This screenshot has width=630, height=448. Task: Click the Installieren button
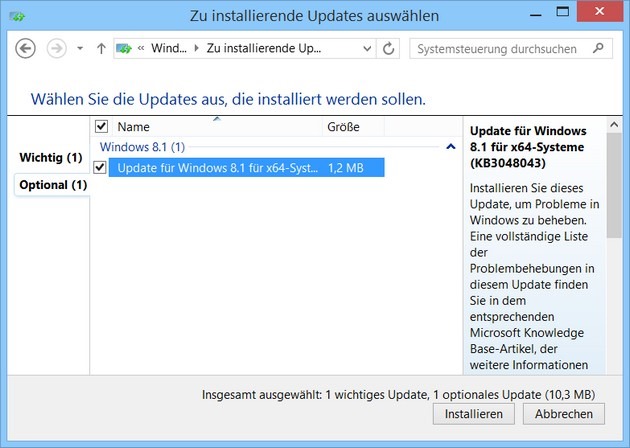click(x=474, y=414)
